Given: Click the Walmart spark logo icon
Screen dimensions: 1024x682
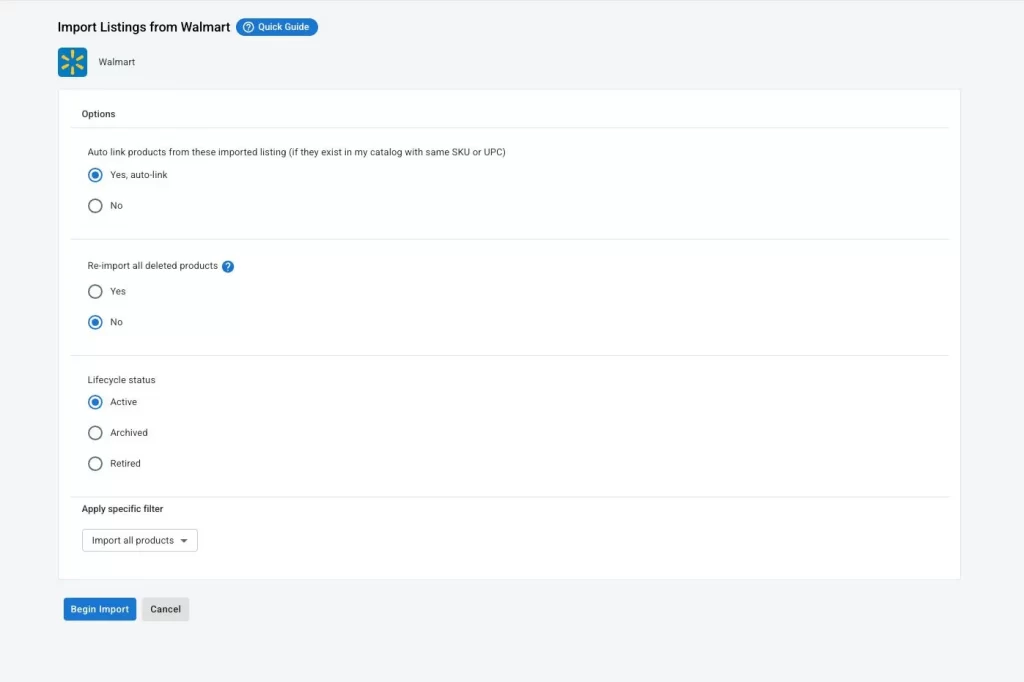Looking at the screenshot, I should coord(73,62).
